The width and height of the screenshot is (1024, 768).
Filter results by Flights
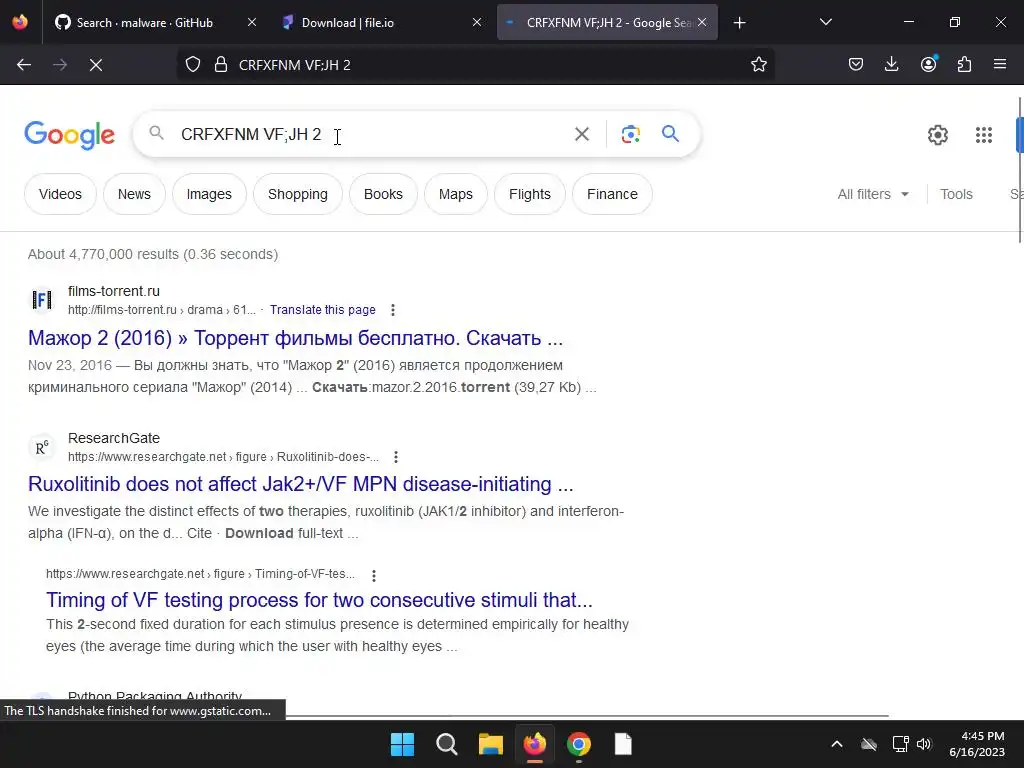click(530, 194)
